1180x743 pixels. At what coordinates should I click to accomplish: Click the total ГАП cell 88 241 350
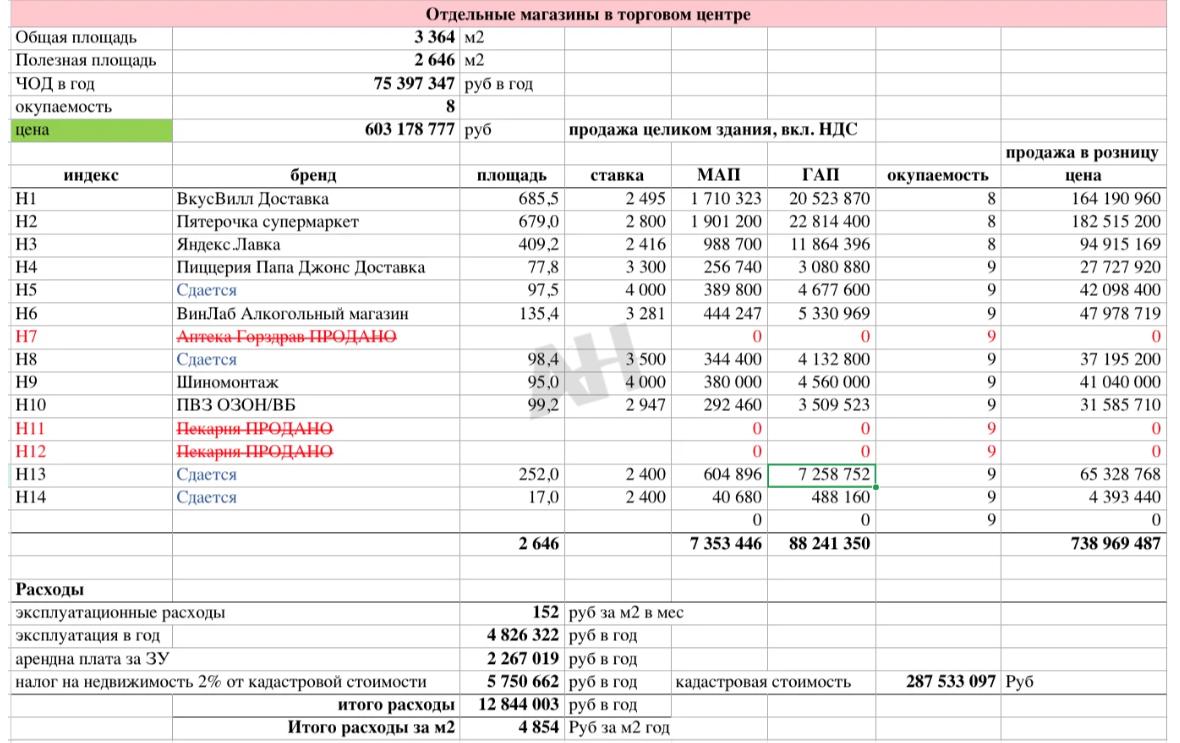click(x=821, y=544)
